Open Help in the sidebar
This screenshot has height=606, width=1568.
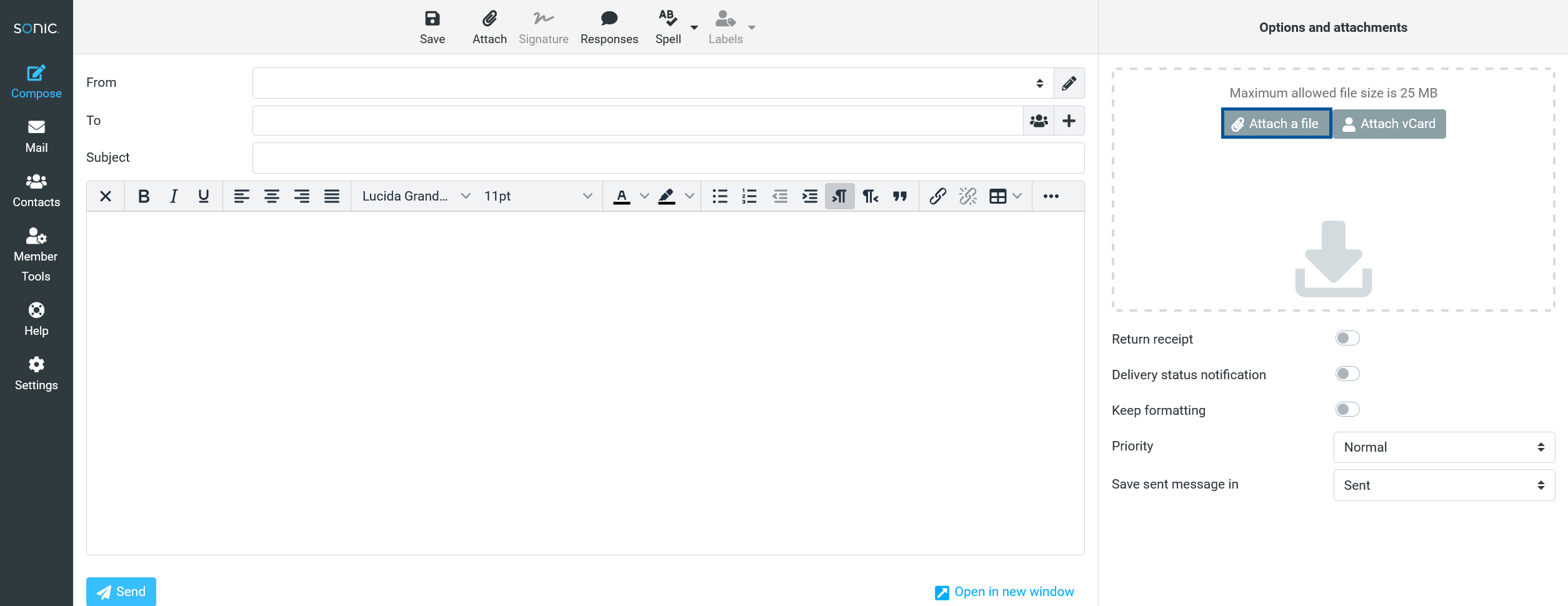(36, 320)
